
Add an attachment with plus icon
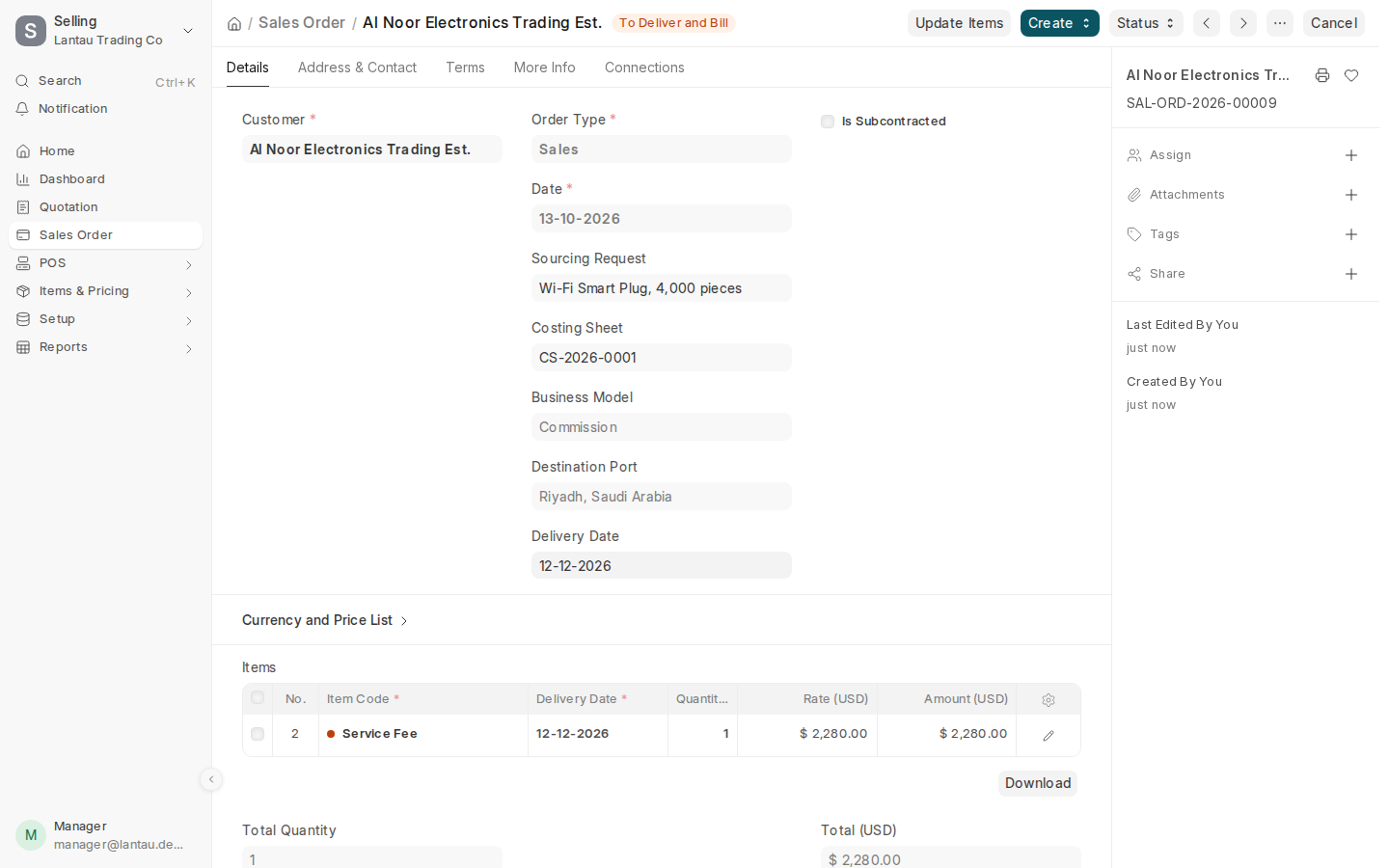pyautogui.click(x=1351, y=195)
